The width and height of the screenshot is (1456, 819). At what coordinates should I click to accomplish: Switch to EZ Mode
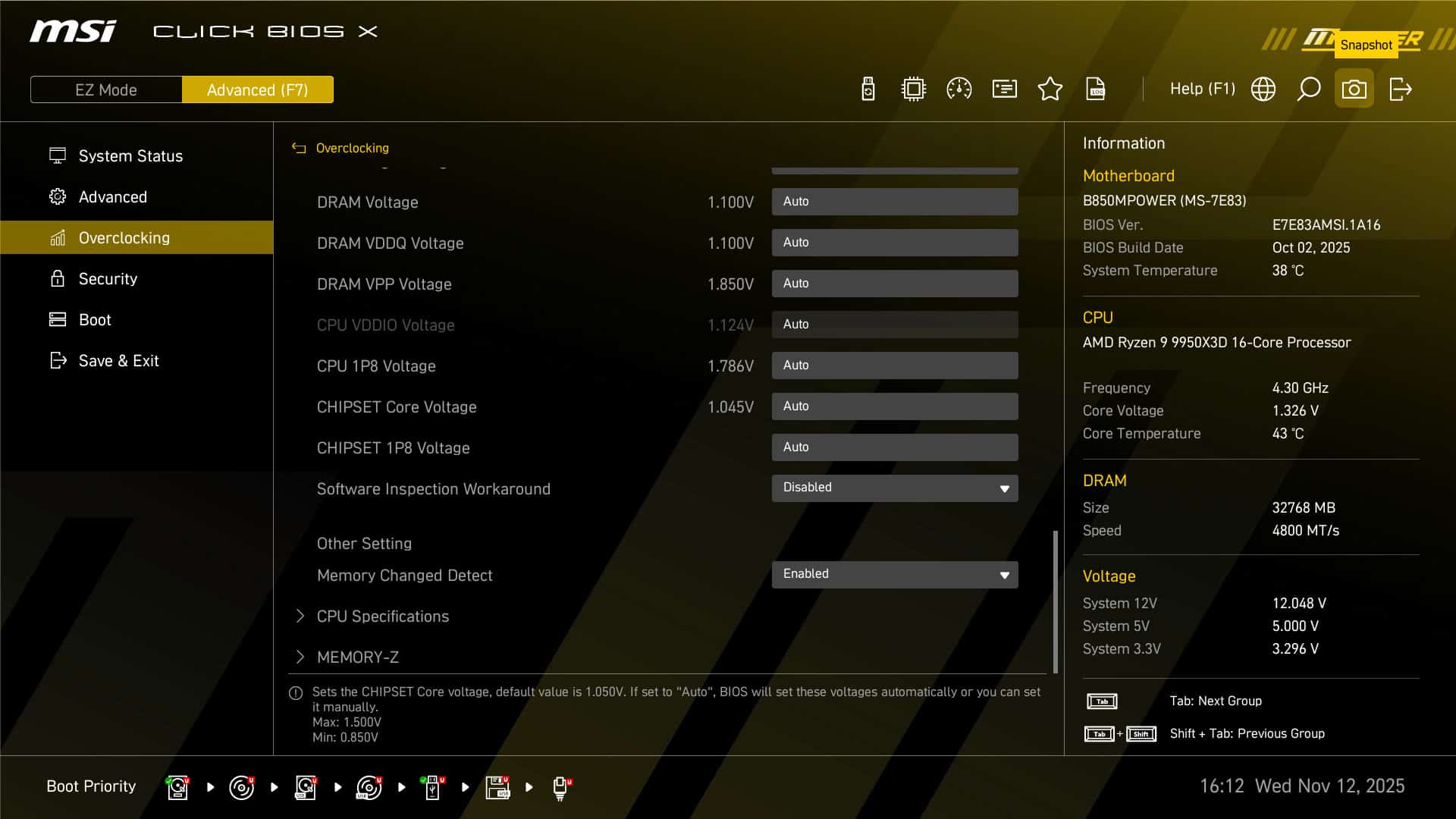pyautogui.click(x=106, y=89)
